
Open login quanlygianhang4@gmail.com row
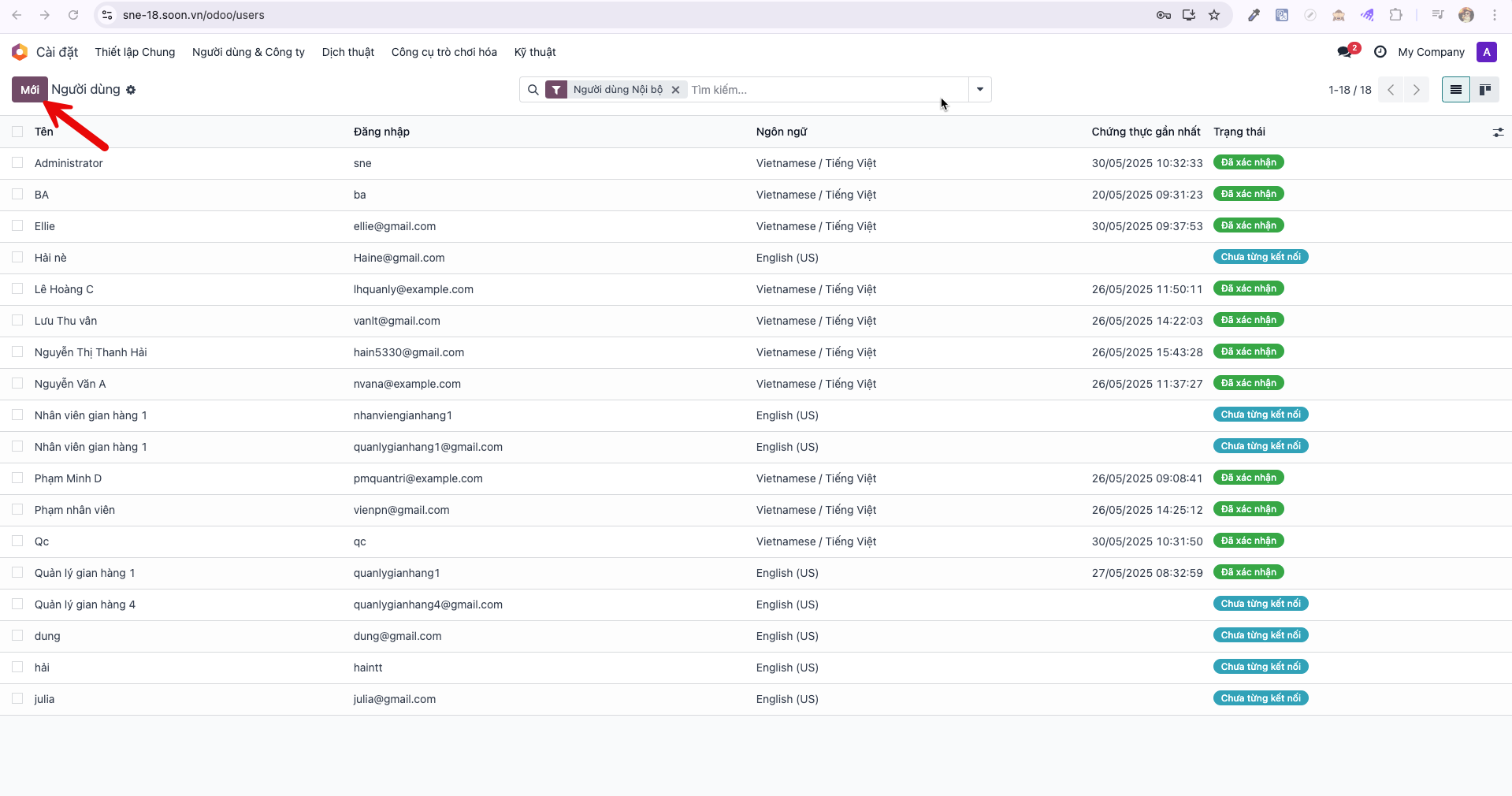pos(428,604)
